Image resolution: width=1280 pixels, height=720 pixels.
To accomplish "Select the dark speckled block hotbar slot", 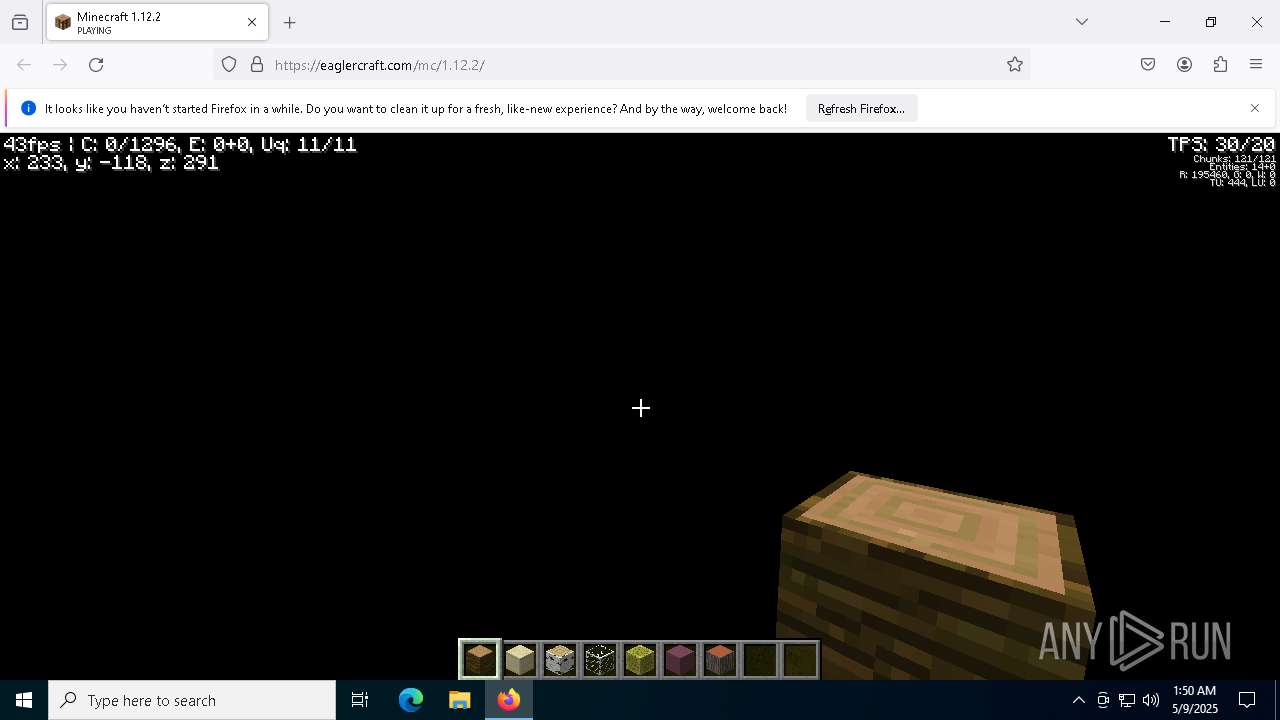I will click(x=600, y=660).
